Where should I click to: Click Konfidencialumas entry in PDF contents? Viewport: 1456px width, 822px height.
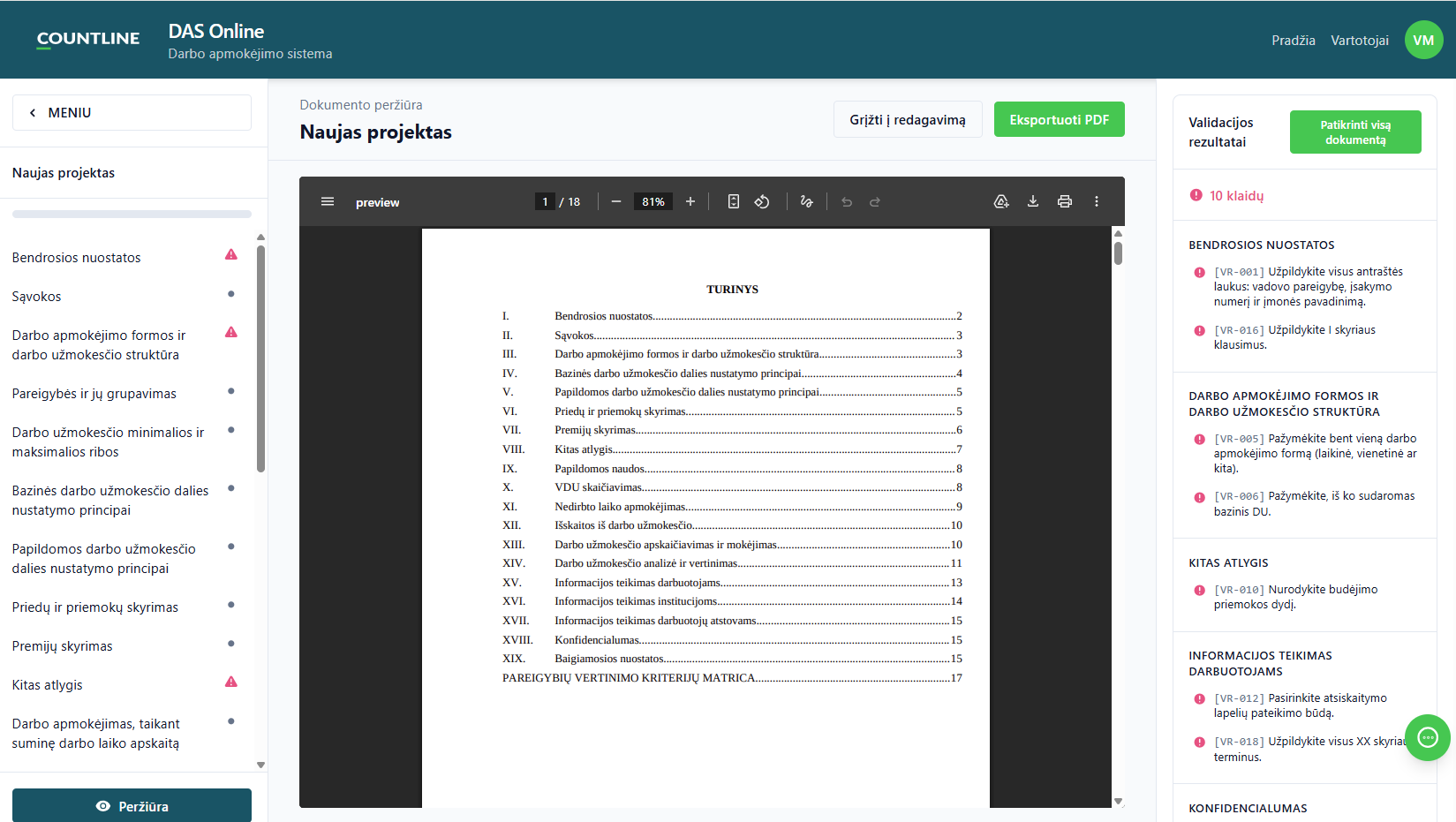pyautogui.click(x=732, y=640)
